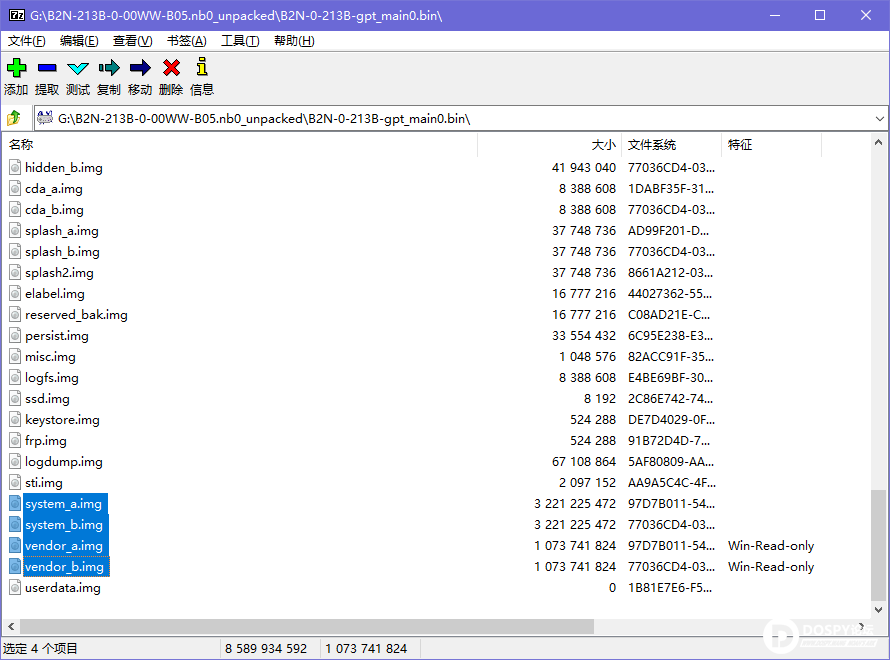Click status bar total size 8 589 934 592
The height and width of the screenshot is (660, 890).
266,648
